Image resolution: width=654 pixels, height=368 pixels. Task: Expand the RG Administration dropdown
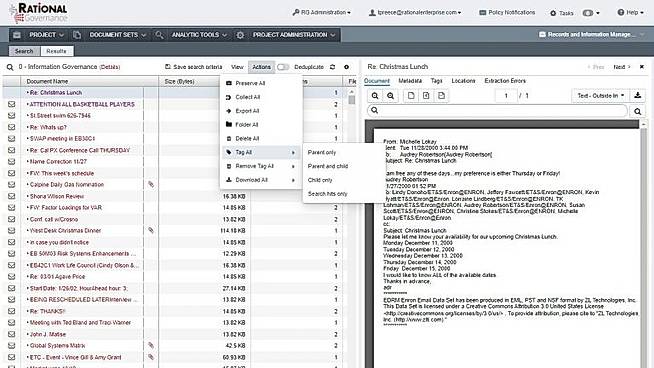(321, 13)
